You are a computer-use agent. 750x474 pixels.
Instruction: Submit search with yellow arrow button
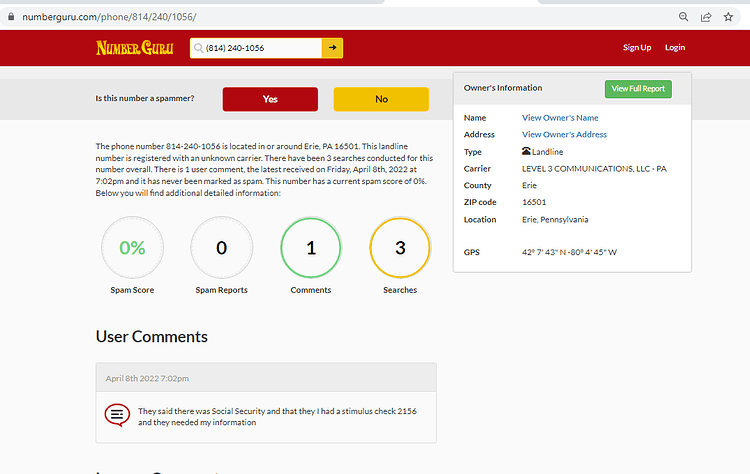click(x=332, y=48)
